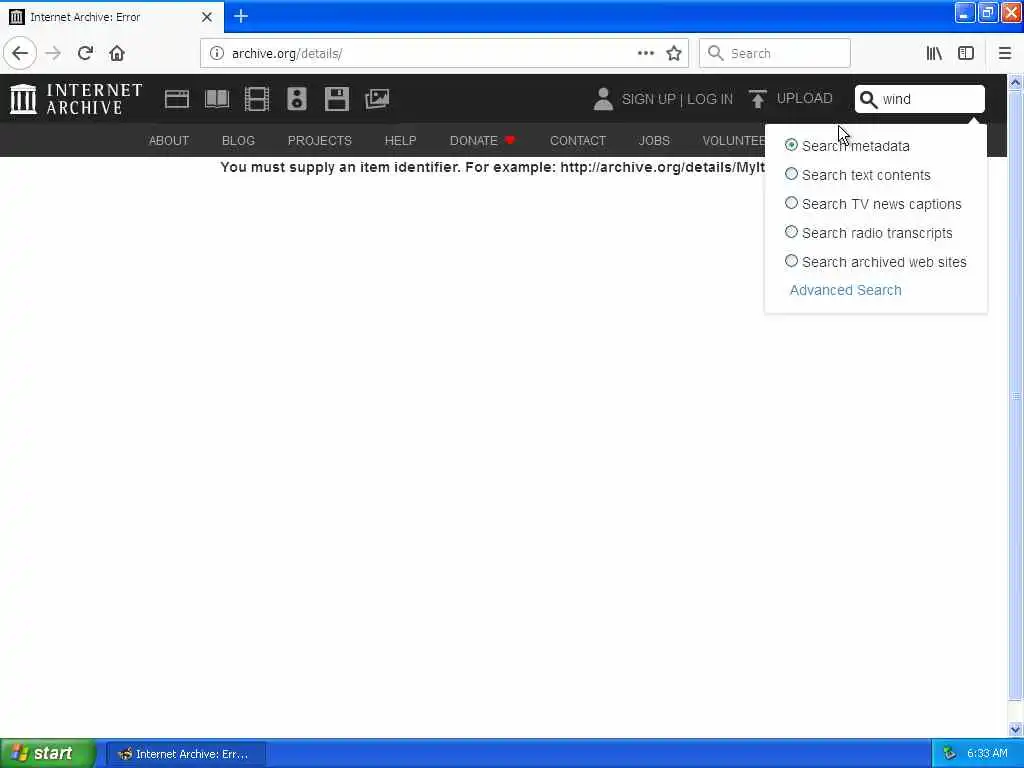The height and width of the screenshot is (768, 1024).
Task: Open the DONATE menu item
Action: point(483,140)
